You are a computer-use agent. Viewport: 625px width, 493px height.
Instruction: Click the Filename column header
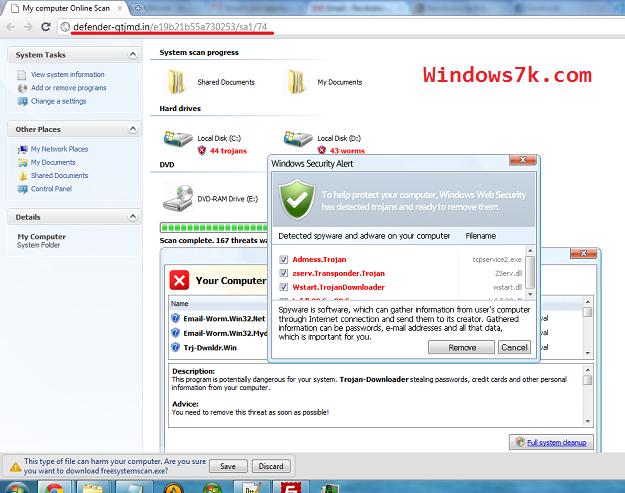click(x=480, y=236)
